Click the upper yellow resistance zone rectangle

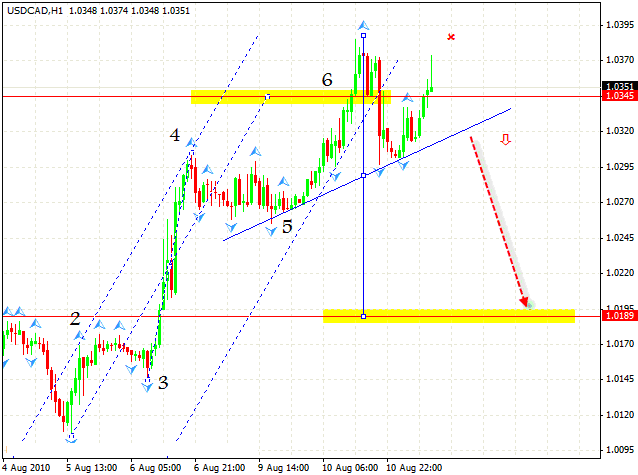pos(291,97)
